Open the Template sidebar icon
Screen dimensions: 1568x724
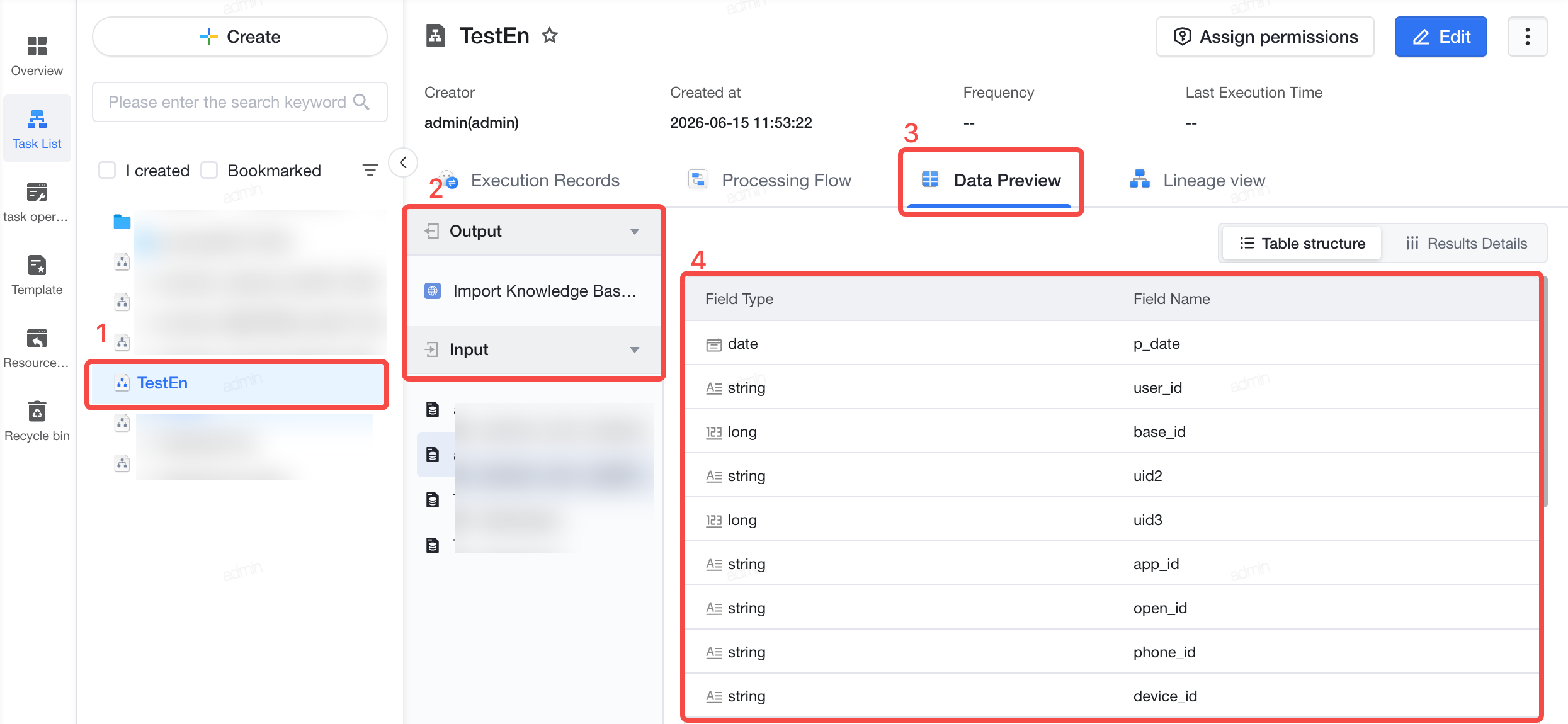coord(37,266)
